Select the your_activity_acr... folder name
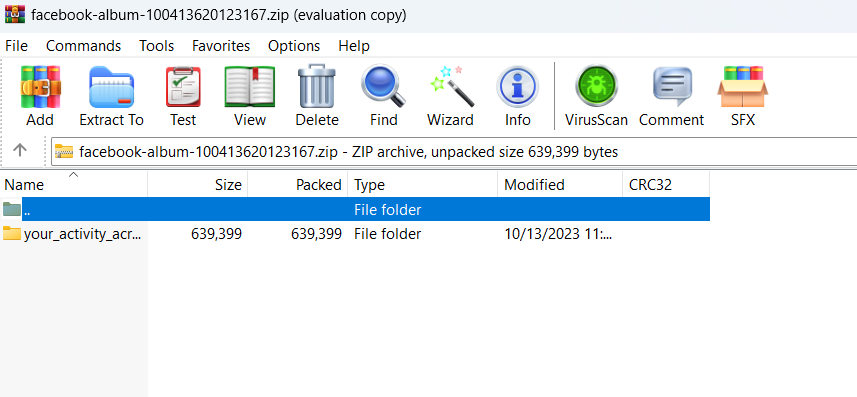The width and height of the screenshot is (857, 397). coord(83,234)
